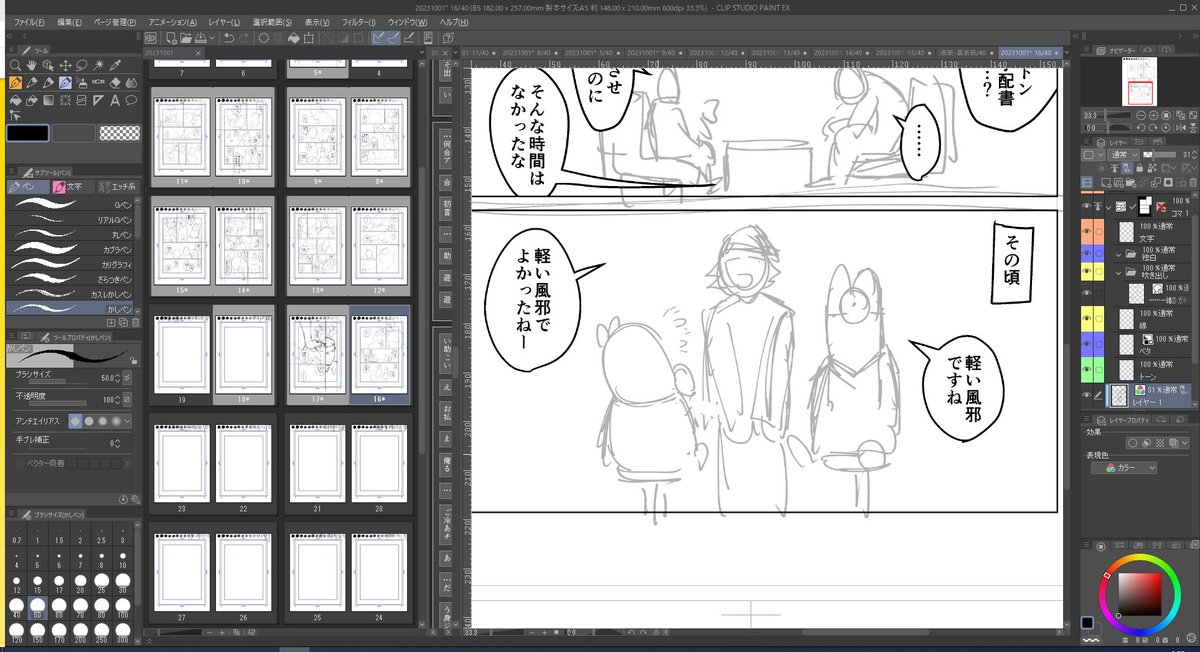Open page 17 thumbnail in page manager
Screen dimensions: 1200x652
pos(318,353)
